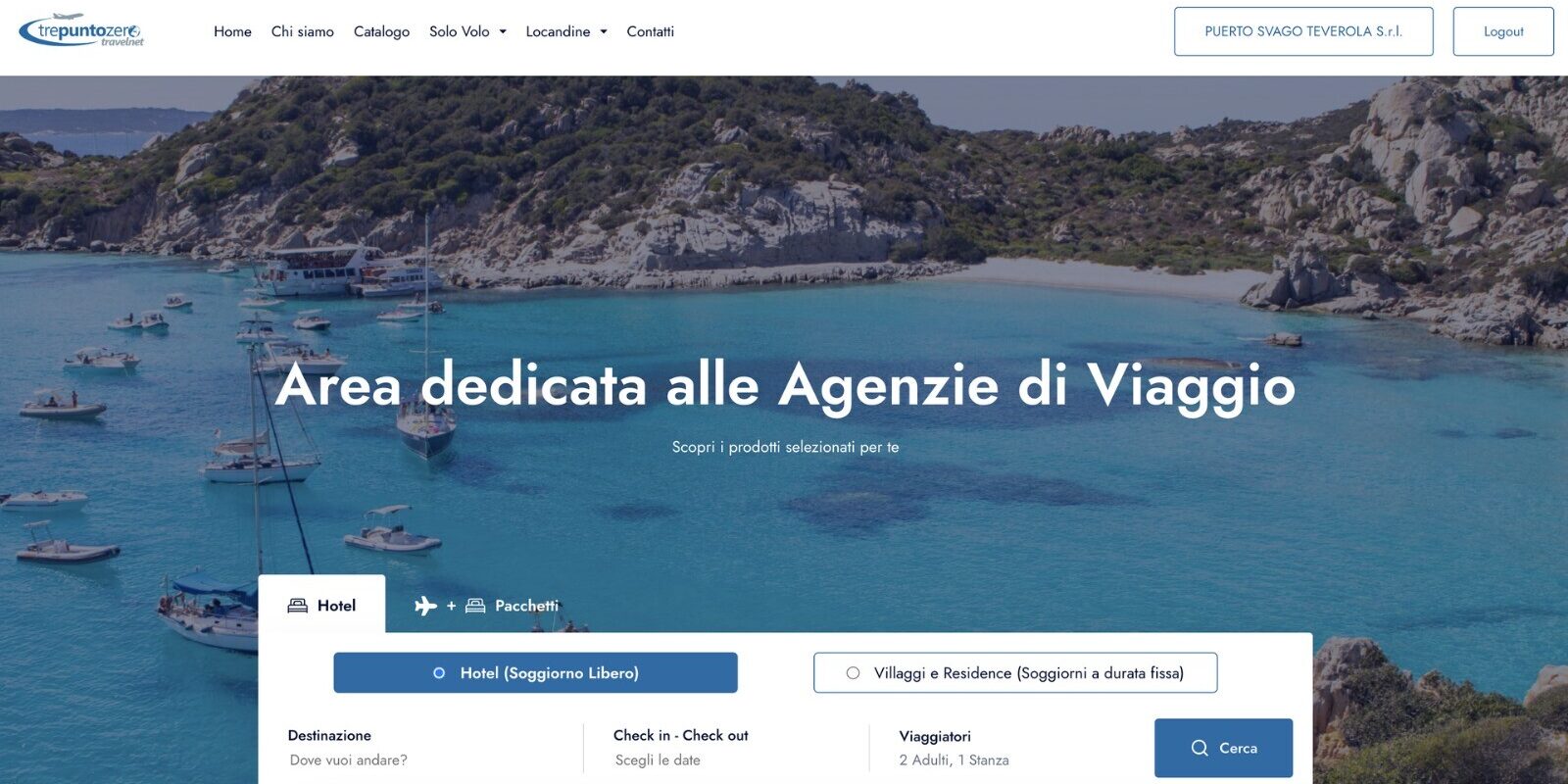This screenshot has width=1568, height=784.
Task: Switch to the Hotel tab
Action: (321, 605)
